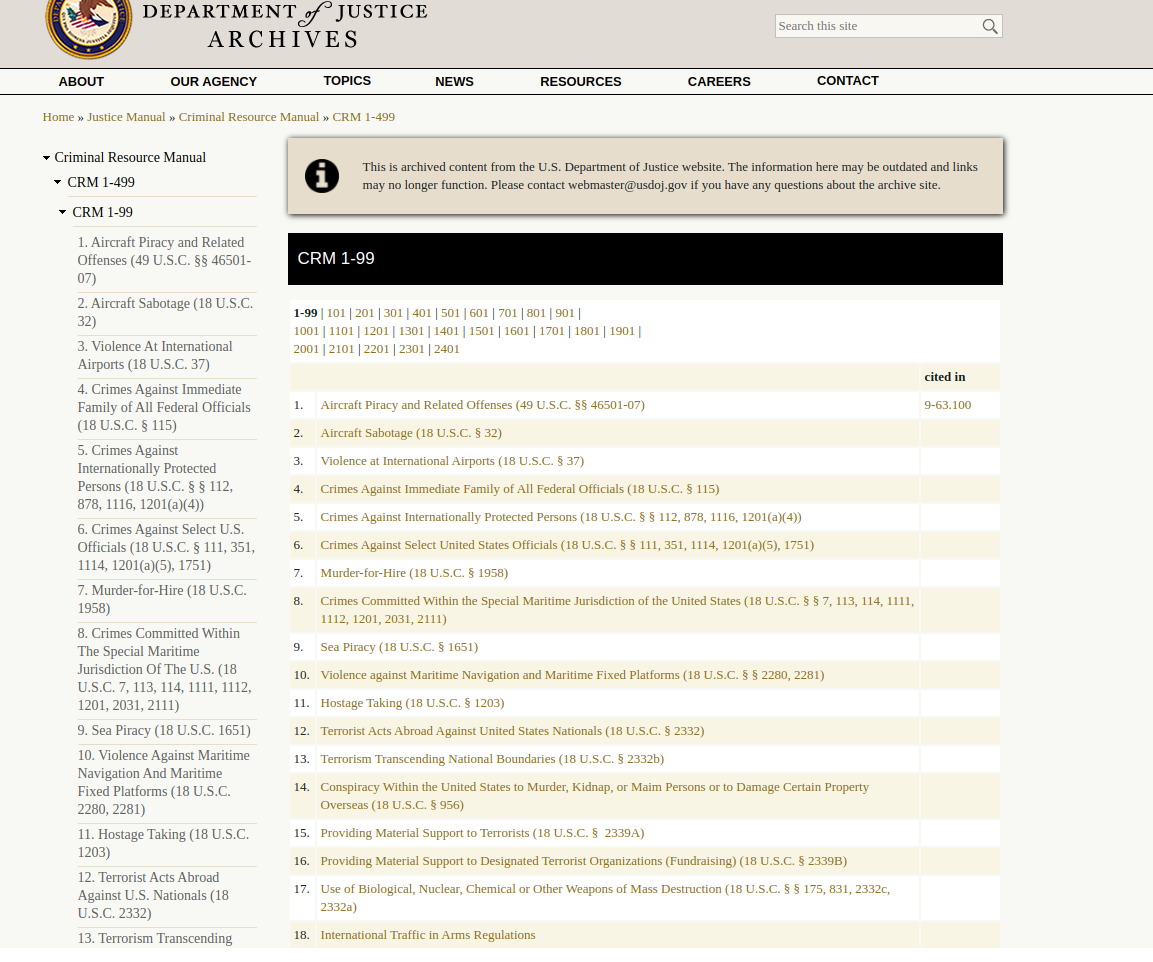This screenshot has width=1153, height=962.
Task: Click the search magnifier icon
Action: tap(990, 26)
